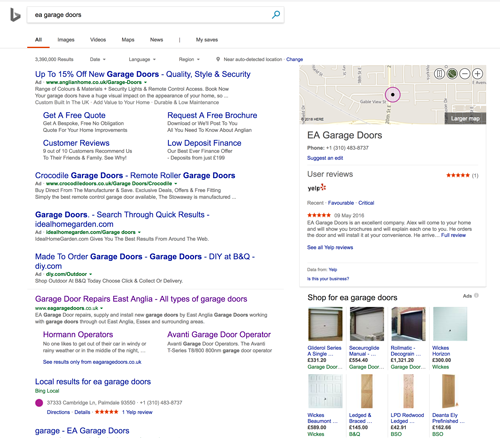Click the Ads info icon
Image resolution: width=500 pixels, height=438 pixels.
476,295
